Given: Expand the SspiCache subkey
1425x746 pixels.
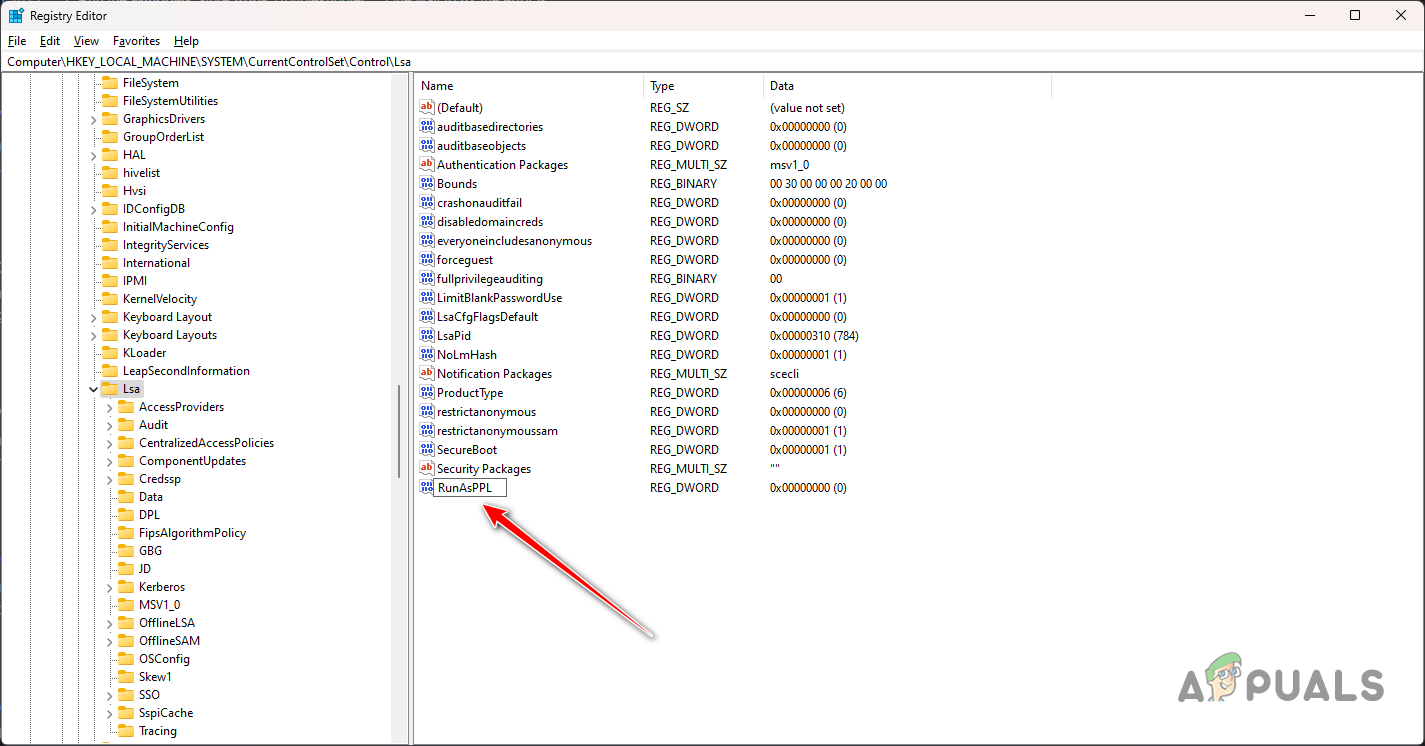Looking at the screenshot, I should click(109, 713).
